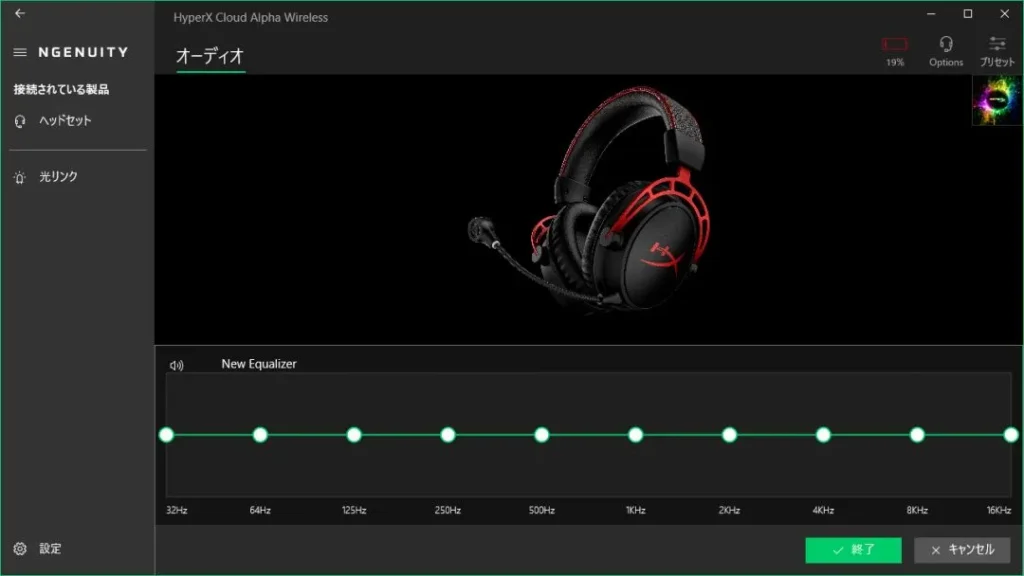This screenshot has width=1024, height=576.
Task: Click the 32Hz equalizer node
Action: coord(166,435)
